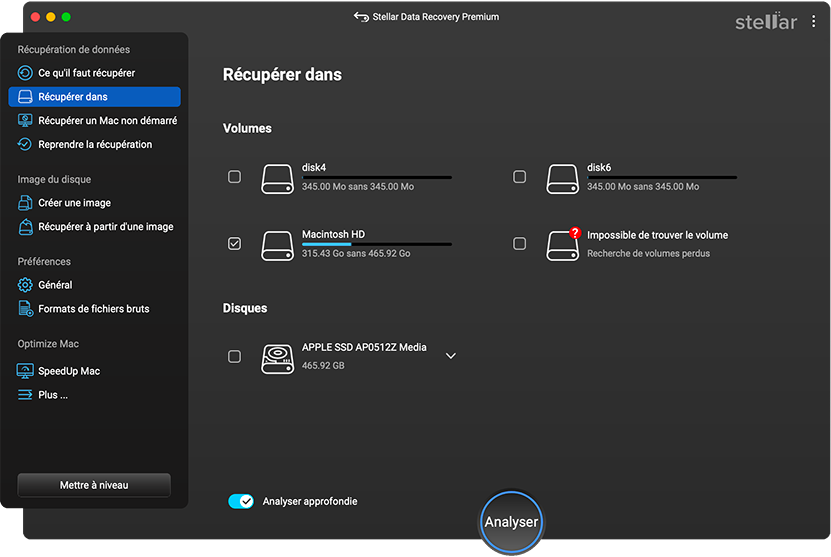Image resolution: width=831 pixels, height=557 pixels.
Task: Click 'APPLE SSD AP0512Z Media' disk name
Action: click(364, 347)
